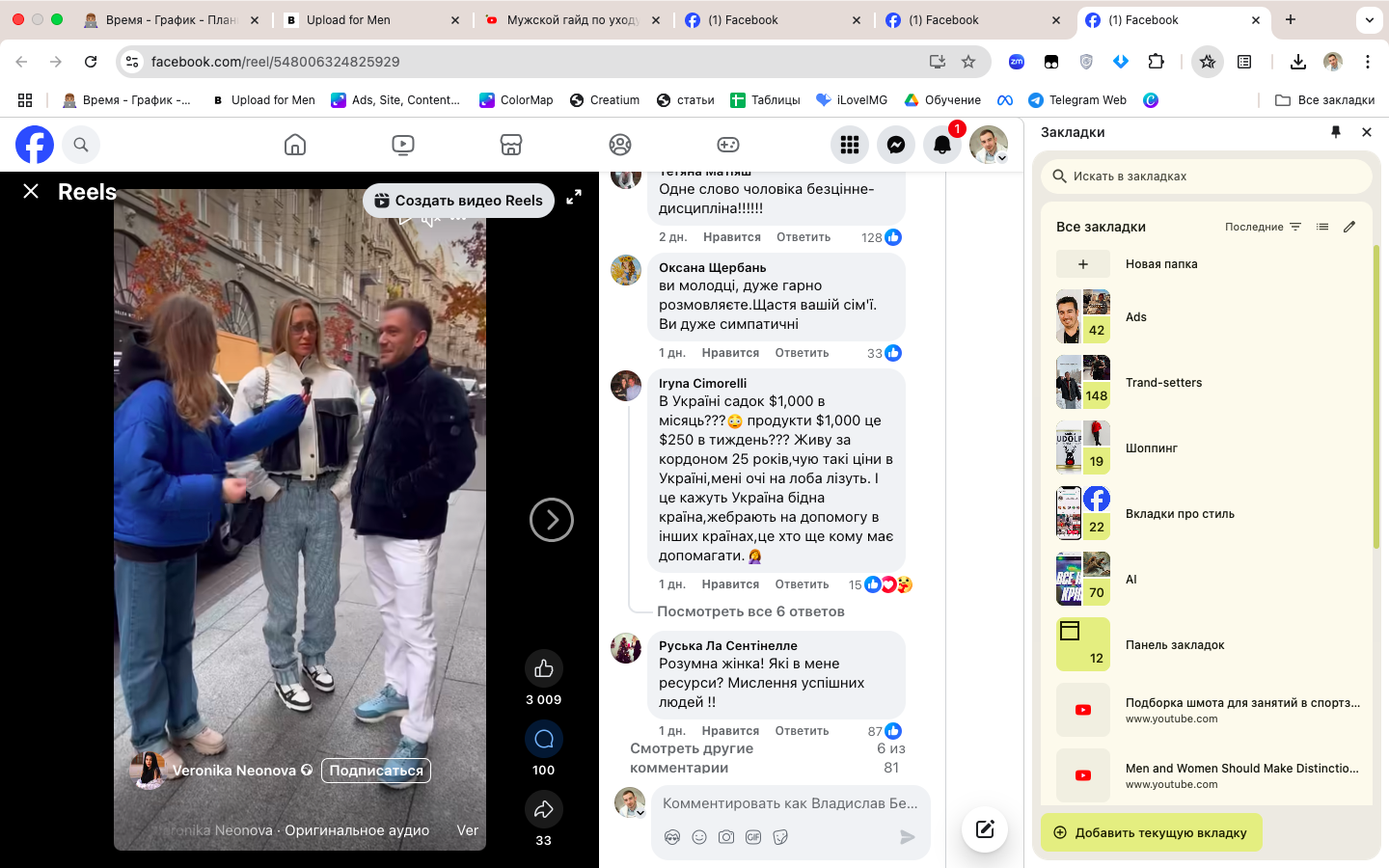
Task: Insert a GIF in comment
Action: coord(753,837)
